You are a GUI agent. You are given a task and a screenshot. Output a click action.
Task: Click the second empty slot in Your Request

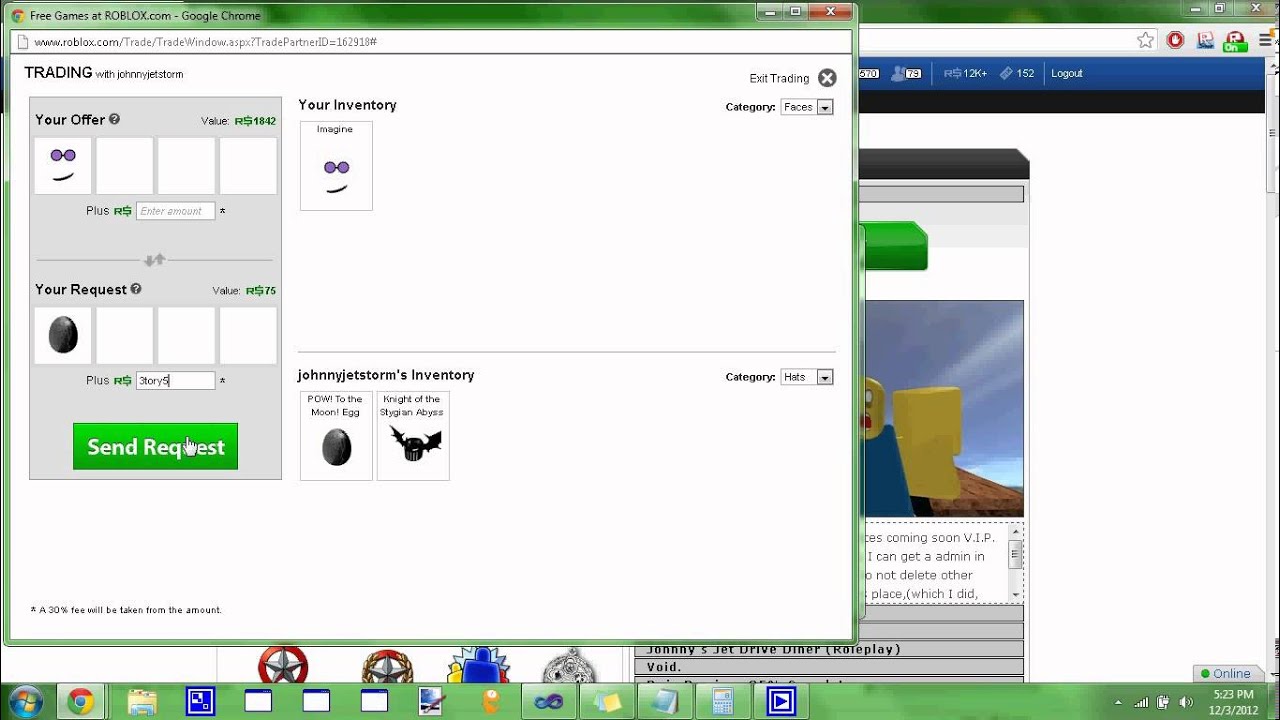pyautogui.click(x=125, y=335)
